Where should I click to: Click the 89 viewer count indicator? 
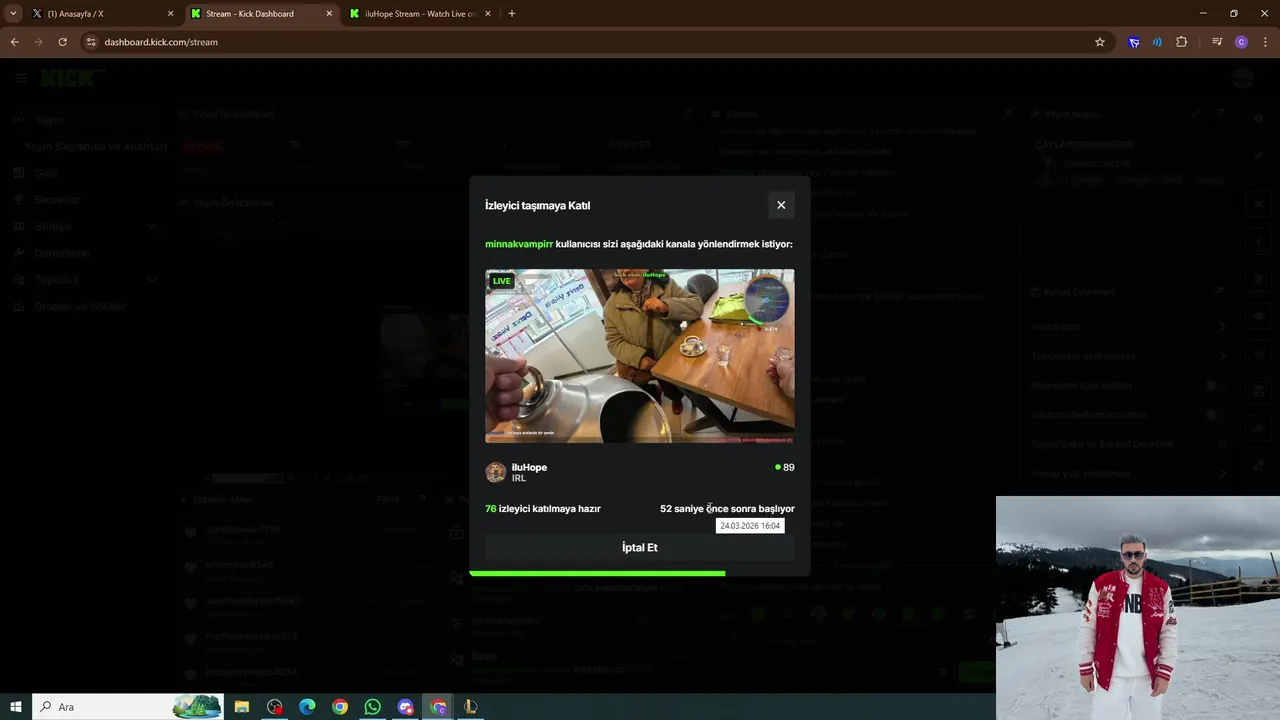[x=785, y=467]
